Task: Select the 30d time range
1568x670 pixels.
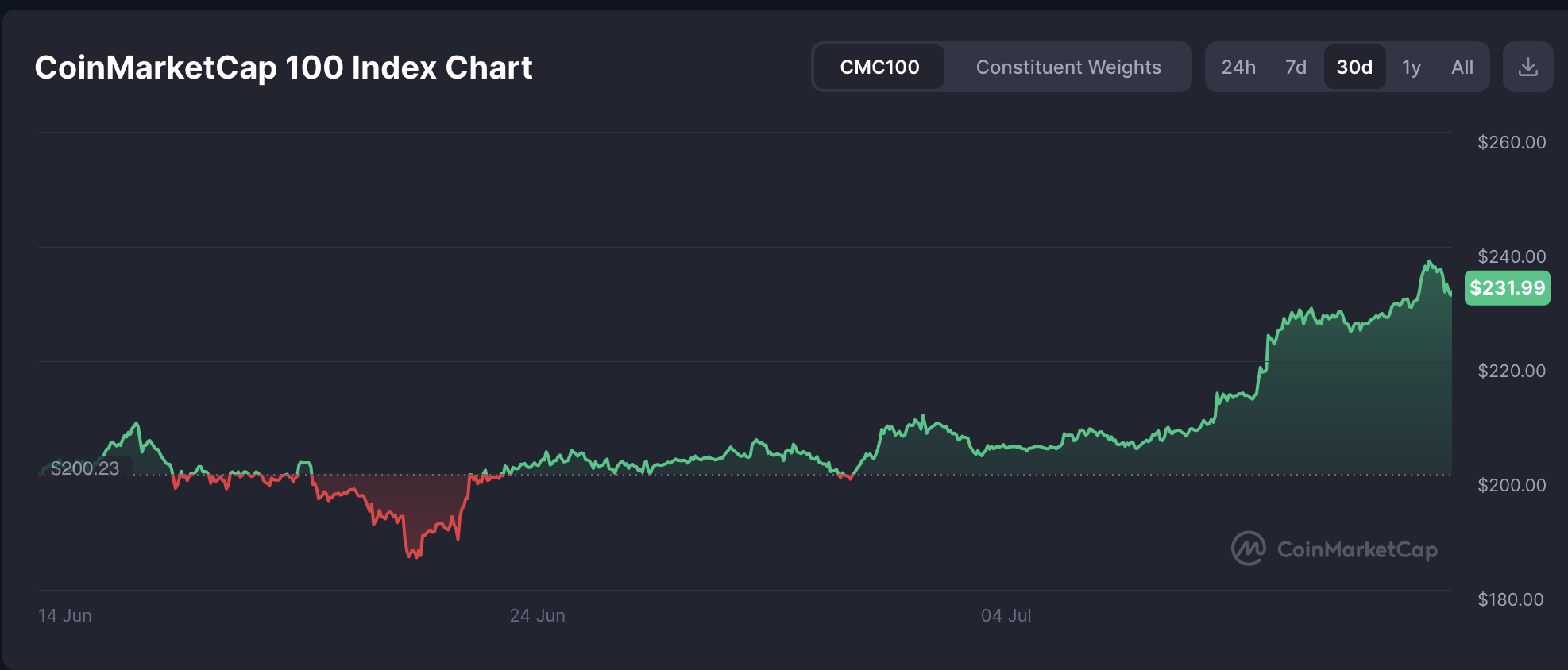Action: click(1354, 67)
